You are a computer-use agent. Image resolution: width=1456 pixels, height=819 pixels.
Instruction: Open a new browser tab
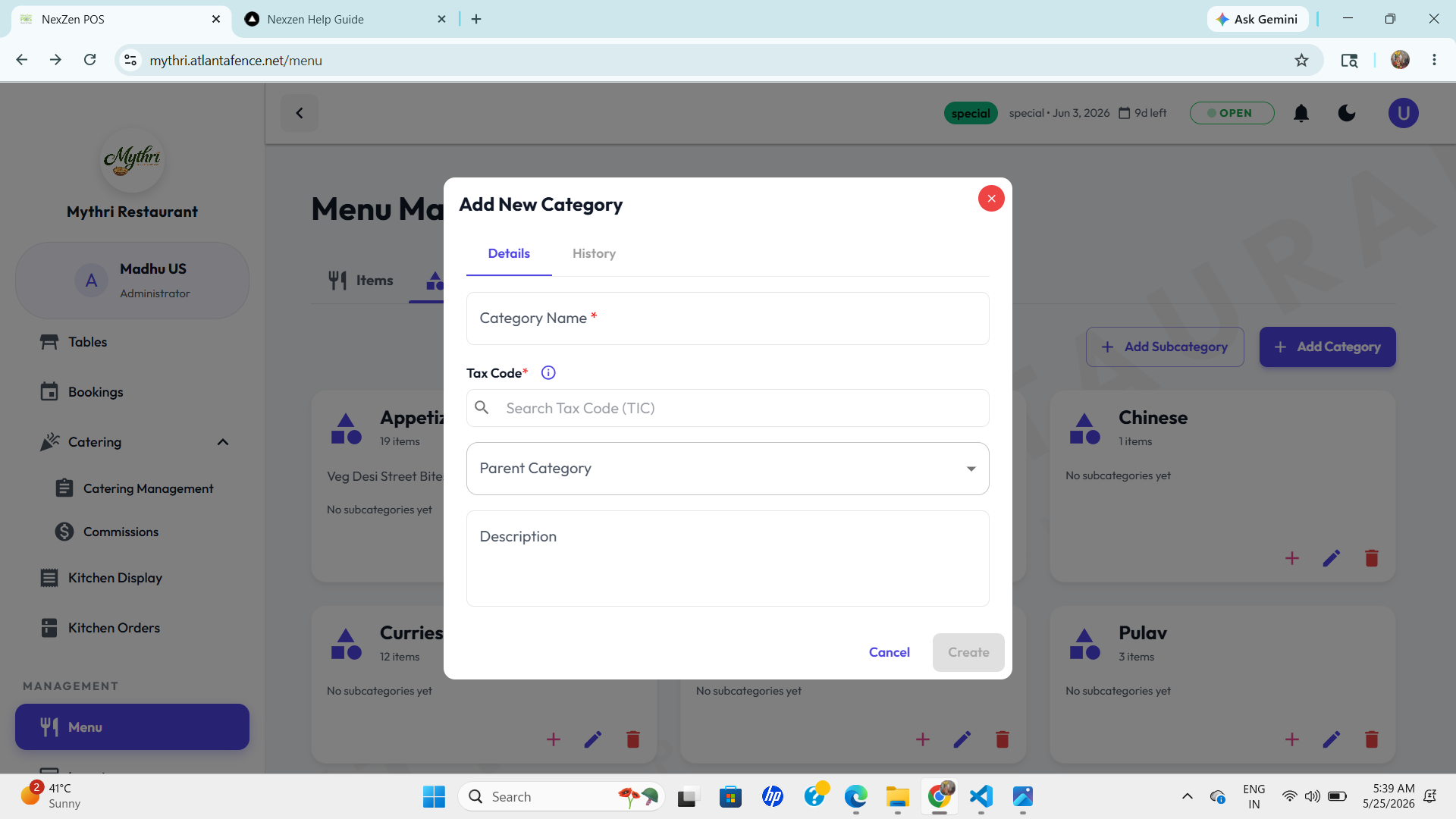coord(476,19)
